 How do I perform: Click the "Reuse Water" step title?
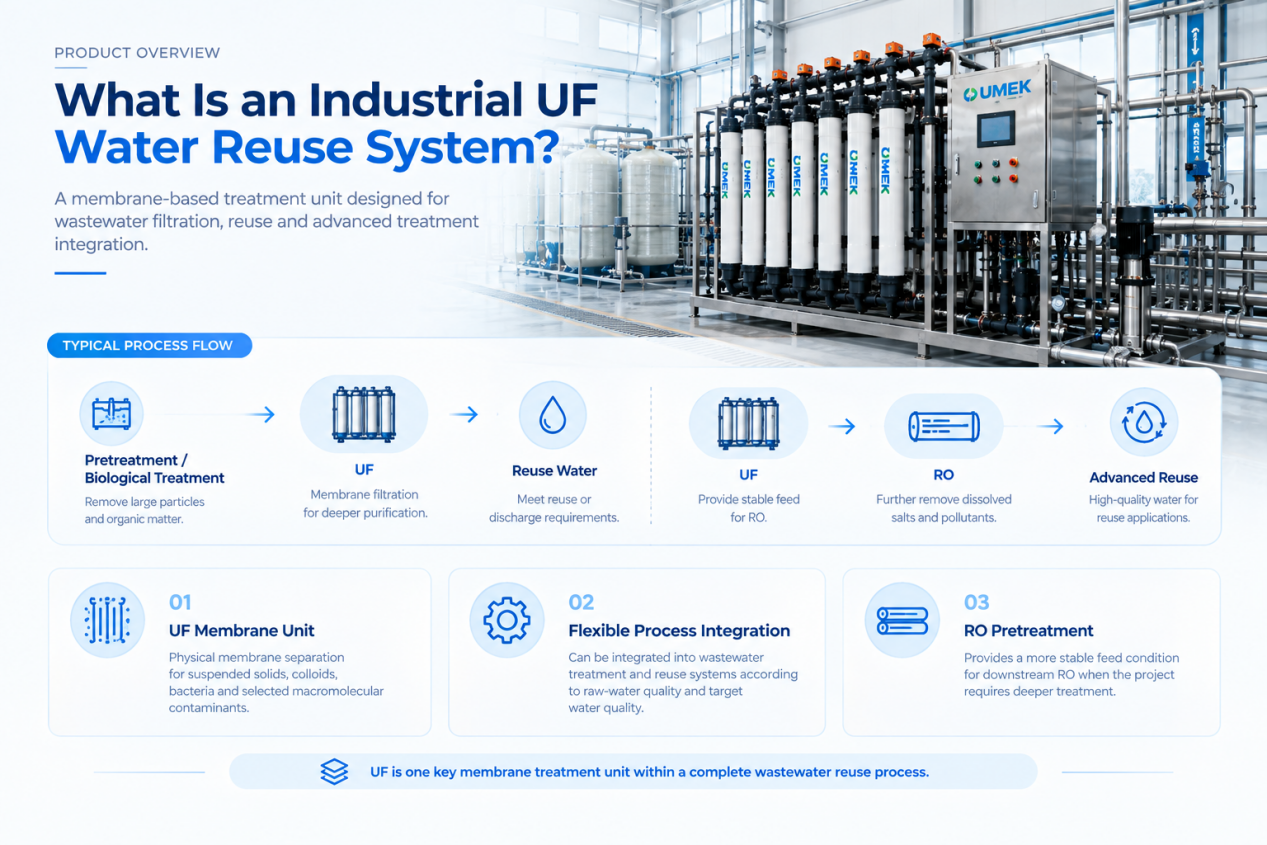click(554, 471)
